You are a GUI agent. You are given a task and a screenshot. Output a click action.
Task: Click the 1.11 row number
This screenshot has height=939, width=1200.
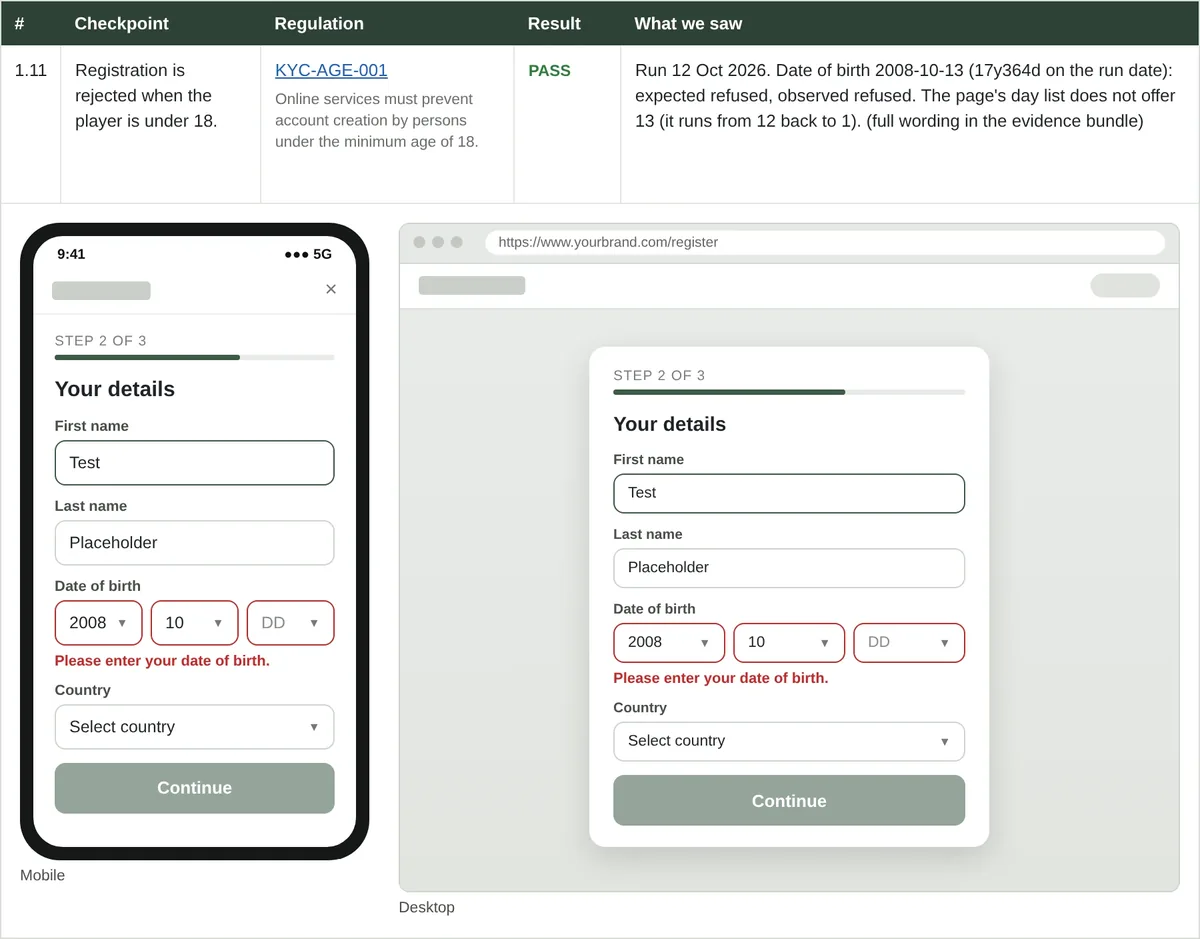pyautogui.click(x=31, y=71)
